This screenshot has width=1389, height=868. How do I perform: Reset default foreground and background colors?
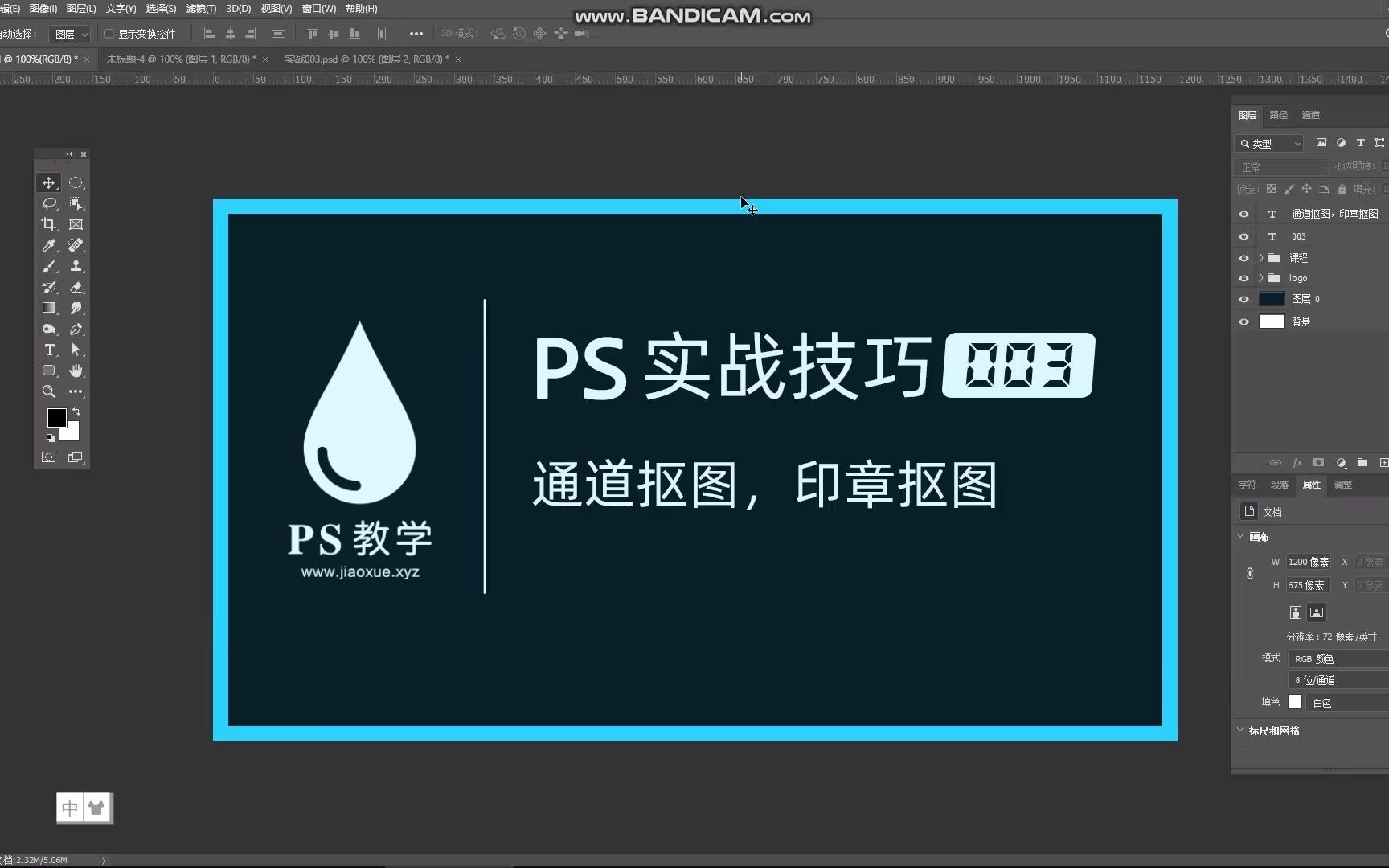tap(51, 438)
